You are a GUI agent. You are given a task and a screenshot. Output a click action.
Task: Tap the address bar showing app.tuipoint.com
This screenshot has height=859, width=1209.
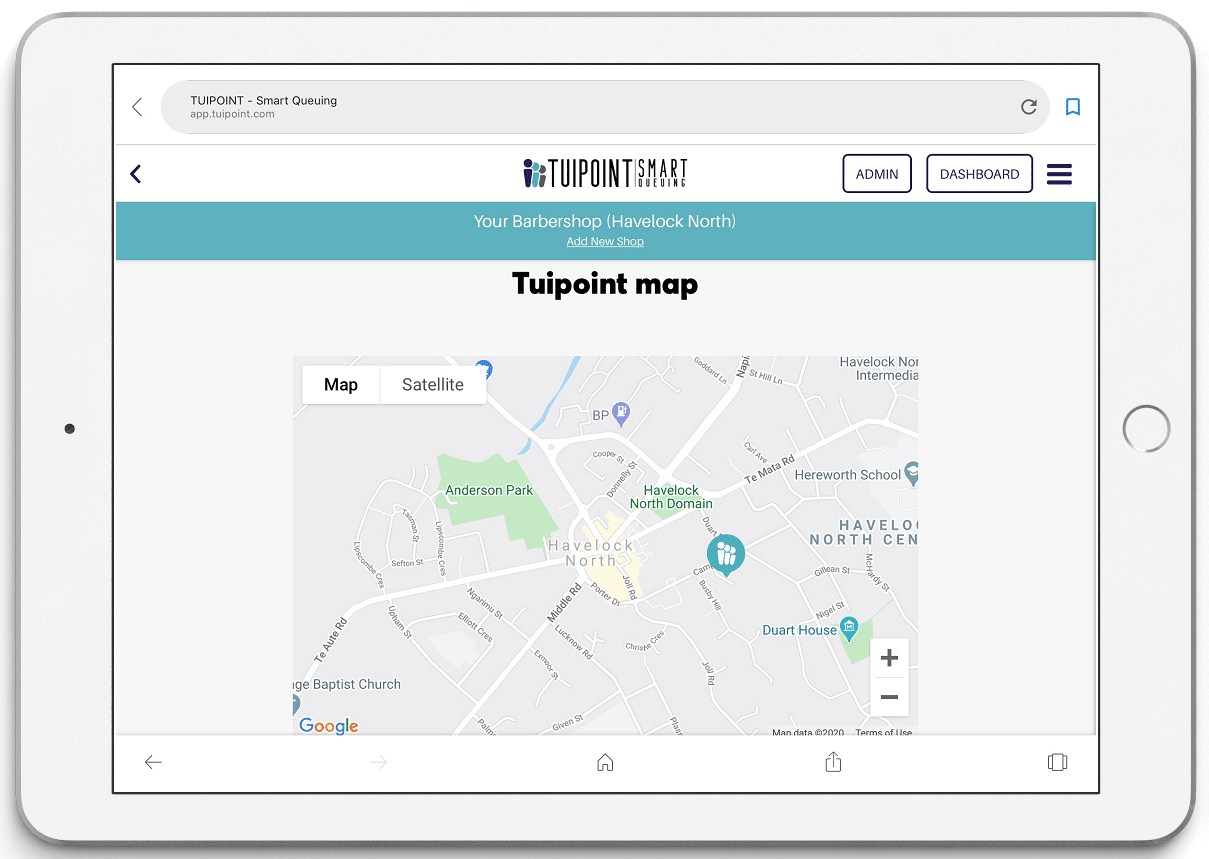605,107
